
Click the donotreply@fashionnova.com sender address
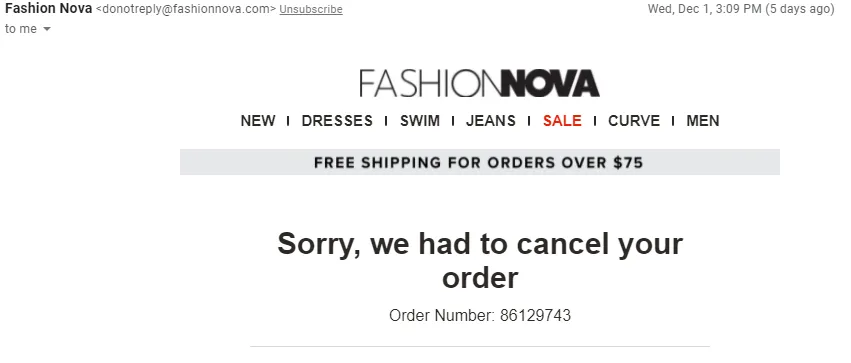[x=186, y=9]
